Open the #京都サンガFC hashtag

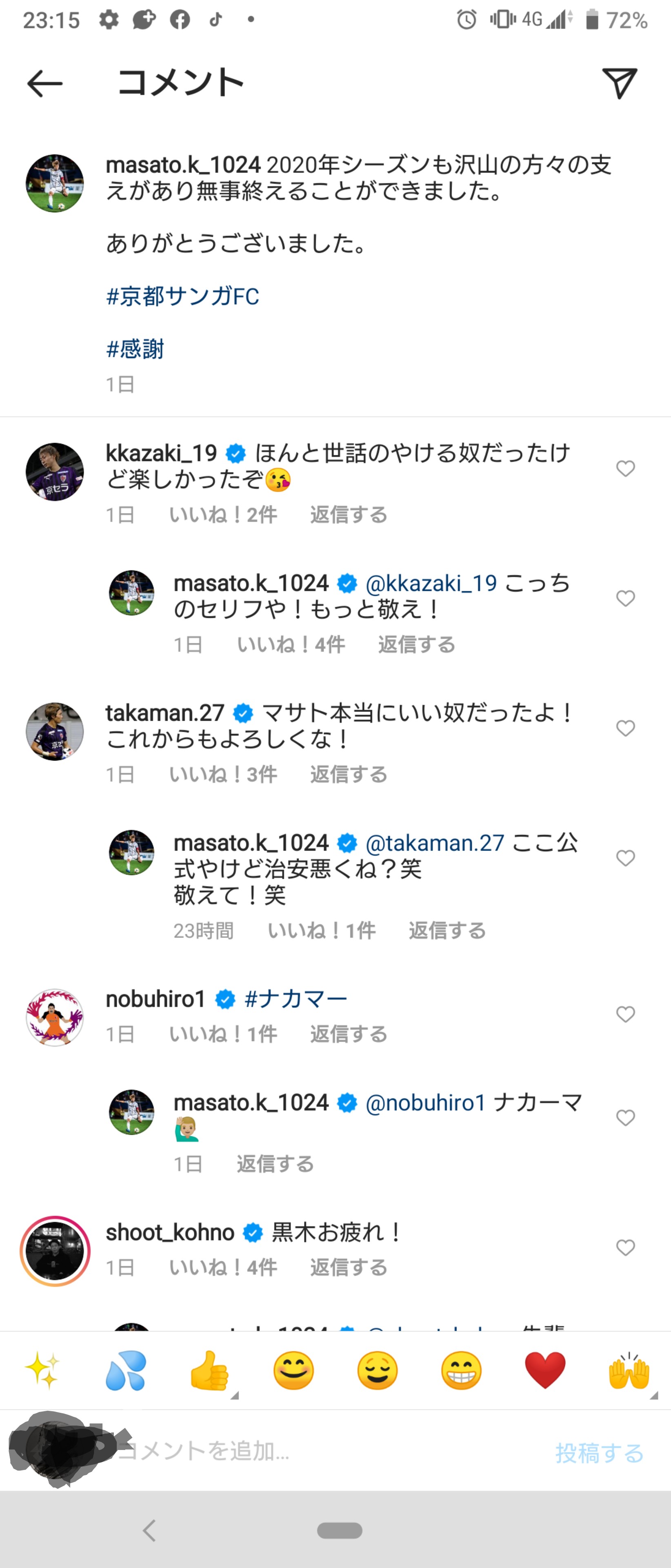point(182,296)
